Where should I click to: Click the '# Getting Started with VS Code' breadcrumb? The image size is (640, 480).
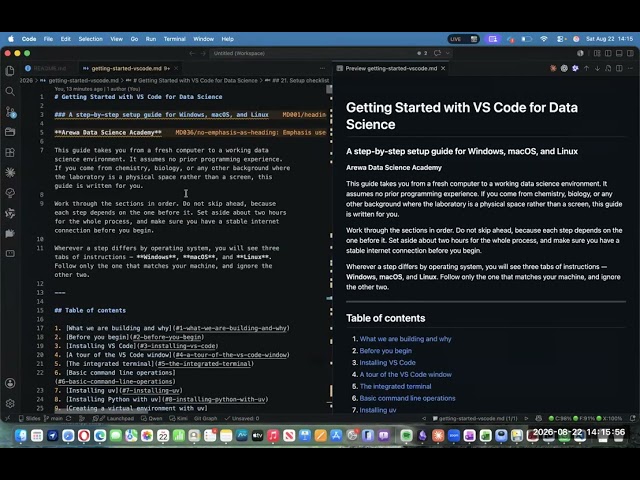(192, 80)
